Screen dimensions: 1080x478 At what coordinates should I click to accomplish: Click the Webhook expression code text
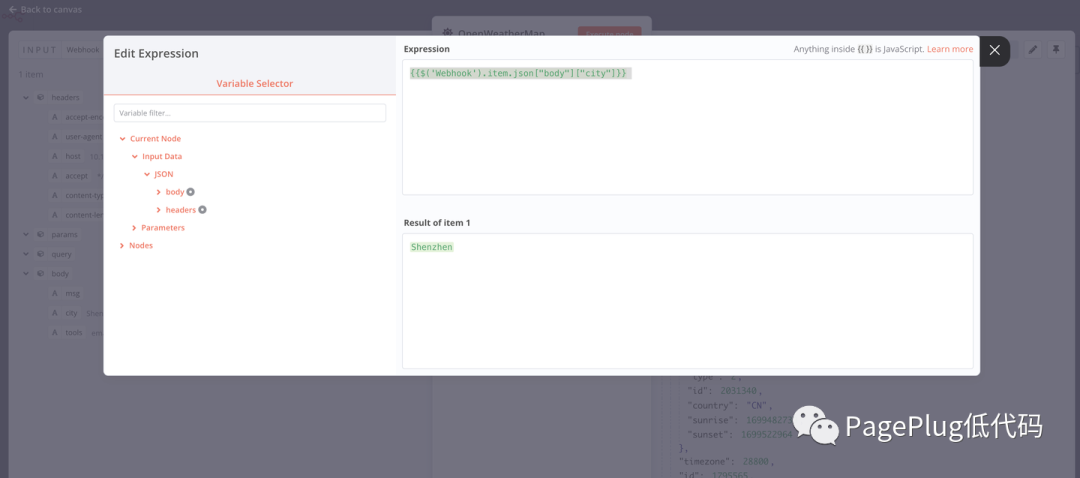tap(518, 73)
